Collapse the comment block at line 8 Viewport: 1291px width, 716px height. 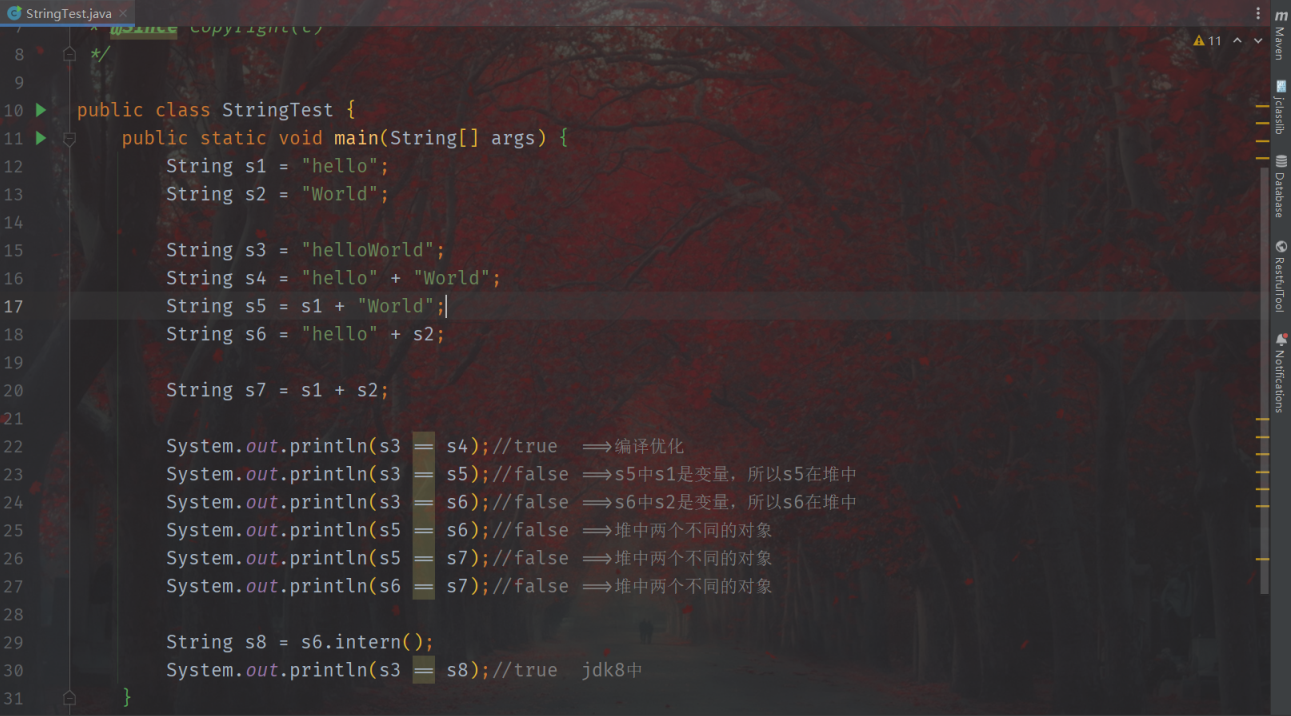pos(69,54)
